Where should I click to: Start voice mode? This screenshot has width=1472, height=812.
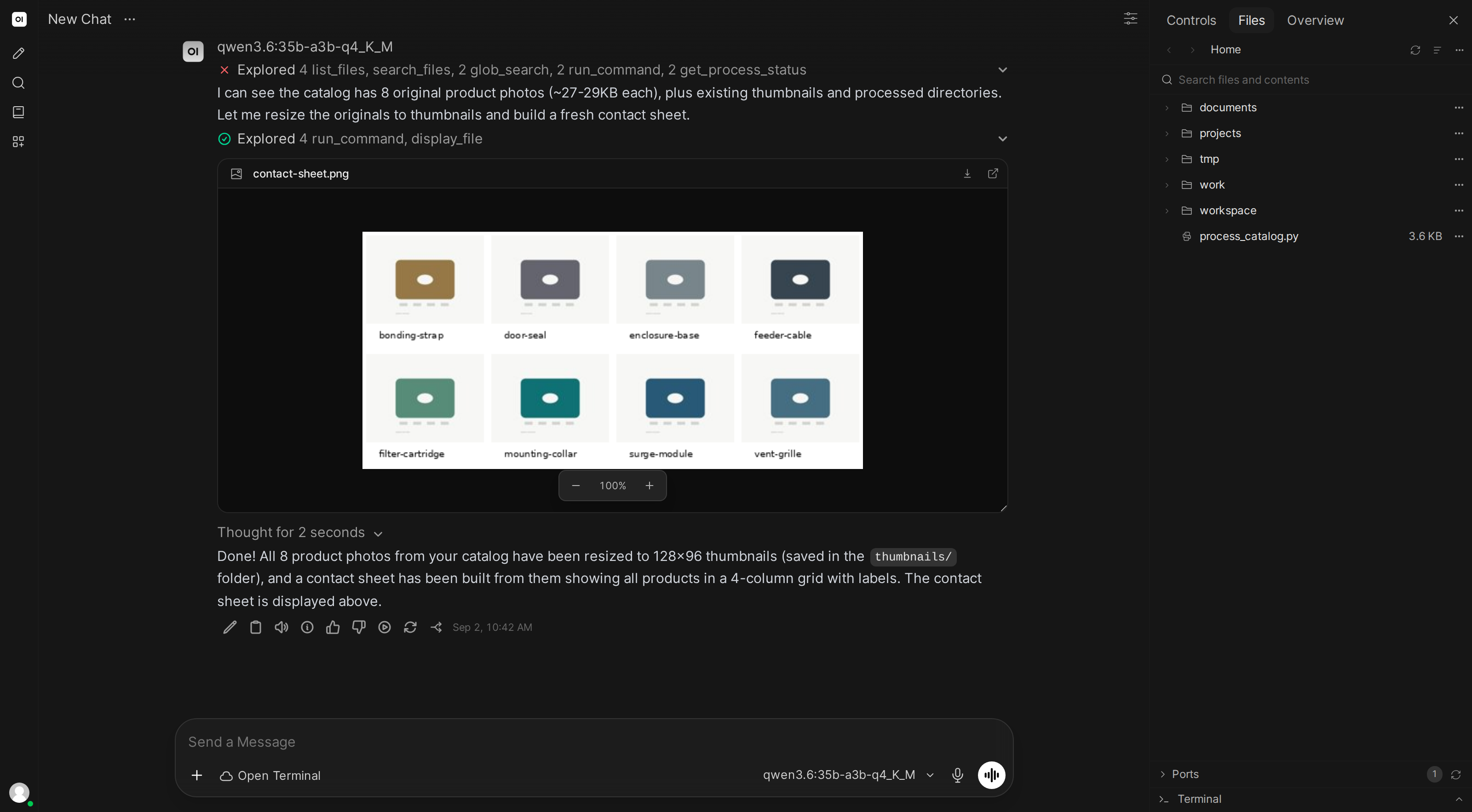991,775
